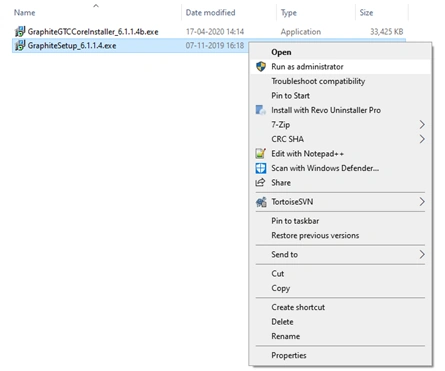Select Run as administrator
The height and width of the screenshot is (371, 445).
340,66
